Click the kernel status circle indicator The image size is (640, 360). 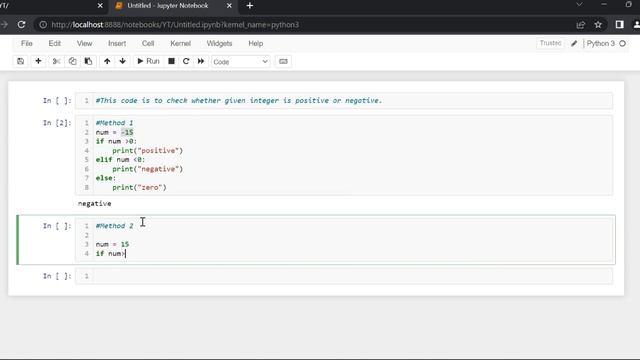point(622,44)
